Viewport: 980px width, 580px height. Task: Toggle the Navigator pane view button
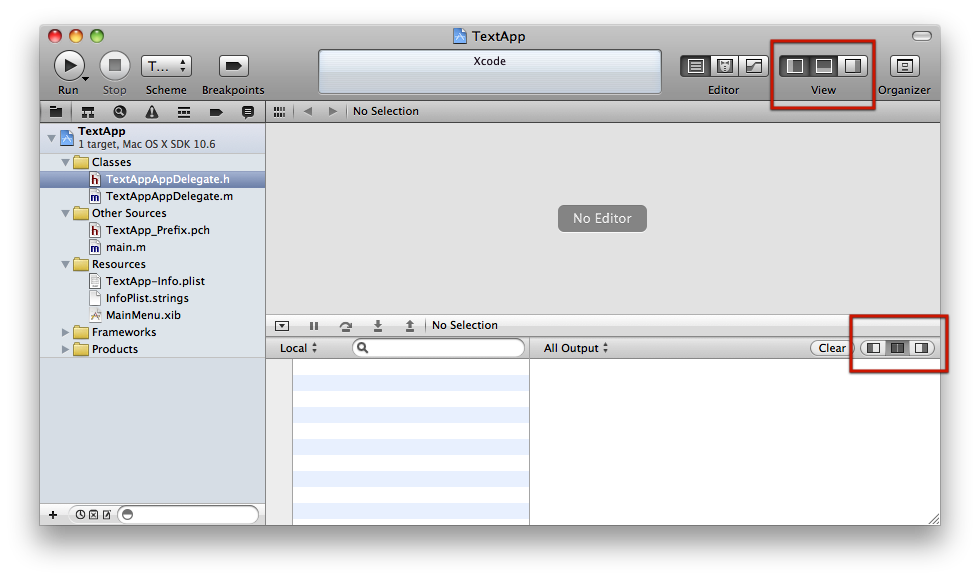[x=794, y=66]
